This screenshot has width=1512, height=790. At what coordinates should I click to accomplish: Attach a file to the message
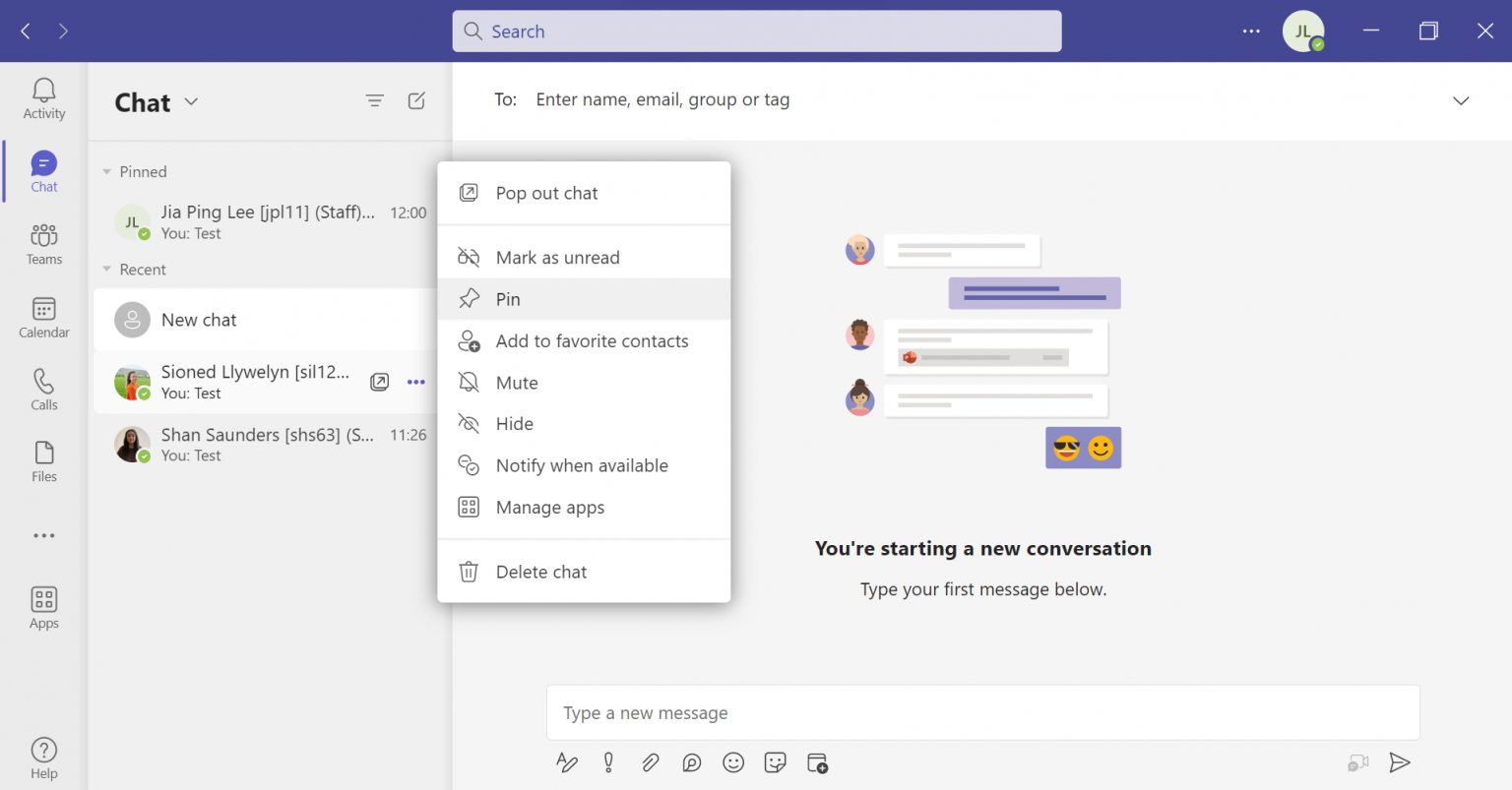tap(650, 762)
